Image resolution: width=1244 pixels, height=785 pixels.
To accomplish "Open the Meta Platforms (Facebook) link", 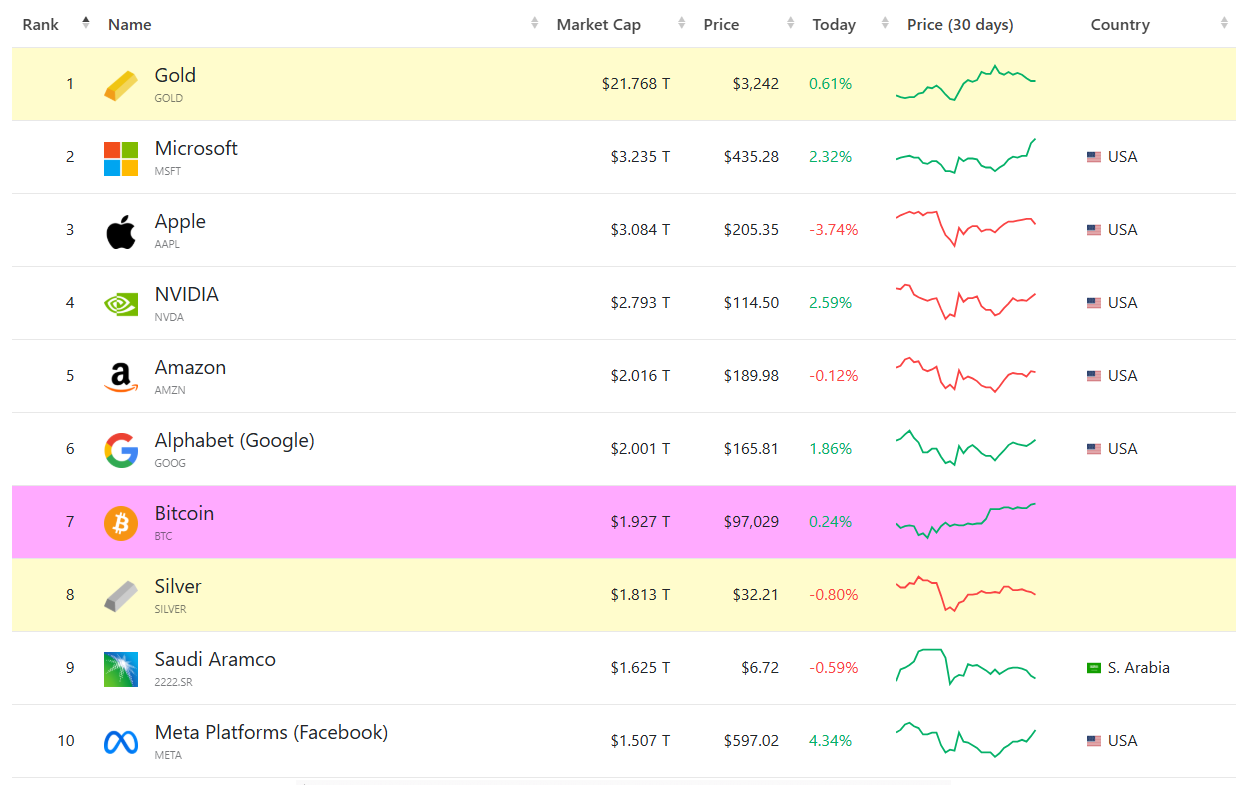I will coord(271,732).
